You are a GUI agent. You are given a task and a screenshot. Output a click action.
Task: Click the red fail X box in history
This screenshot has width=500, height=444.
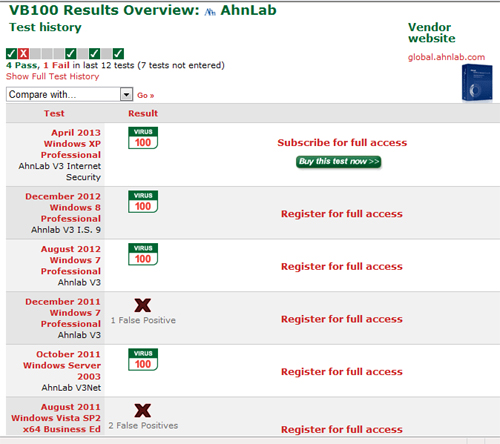pyautogui.click(x=23, y=53)
